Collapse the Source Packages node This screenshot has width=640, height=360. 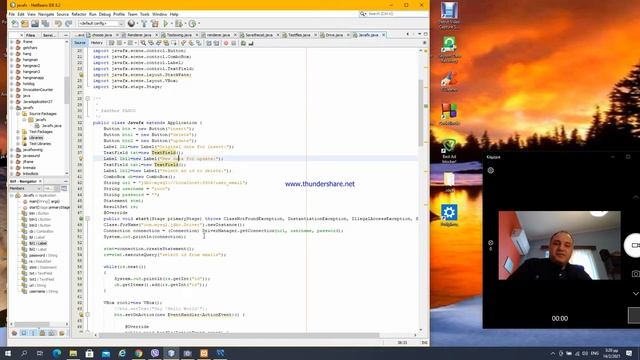[x=18, y=113]
